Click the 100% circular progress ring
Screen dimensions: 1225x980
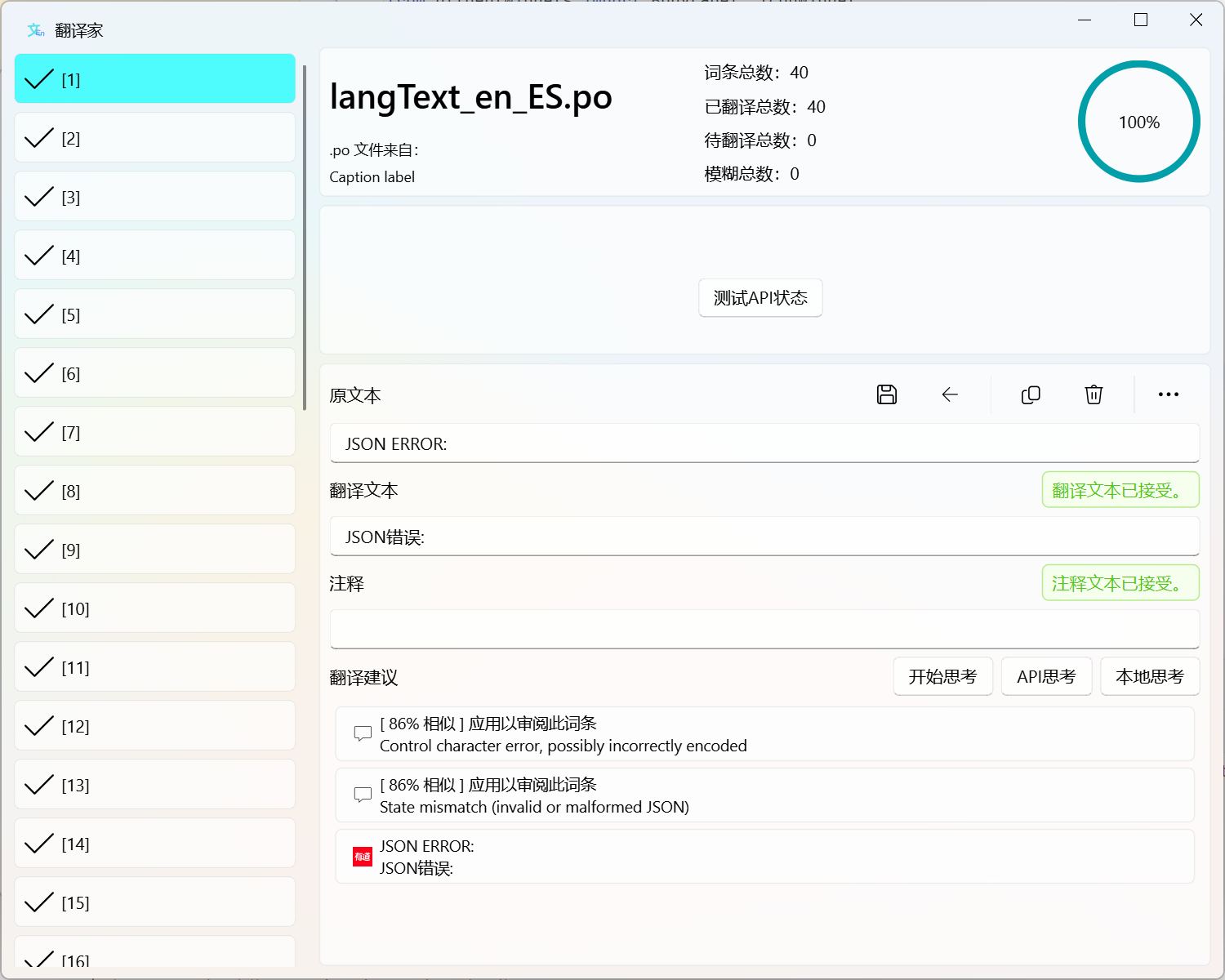[1139, 122]
